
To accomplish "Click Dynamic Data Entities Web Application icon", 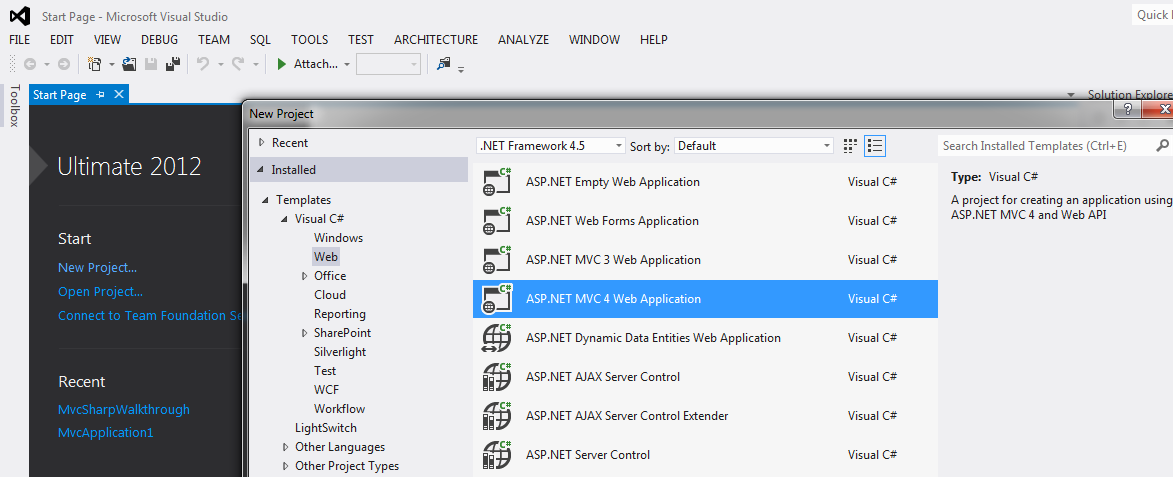I will pyautogui.click(x=497, y=338).
